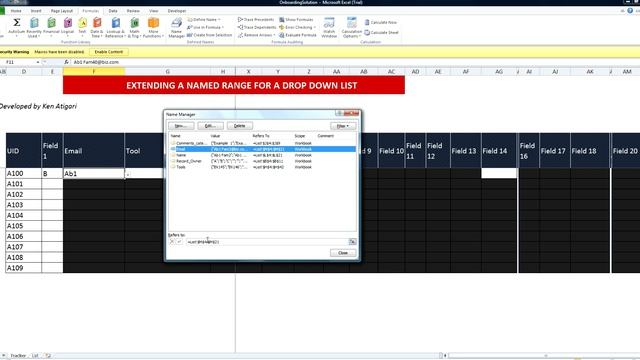Open Math & Trig functions

[134, 27]
